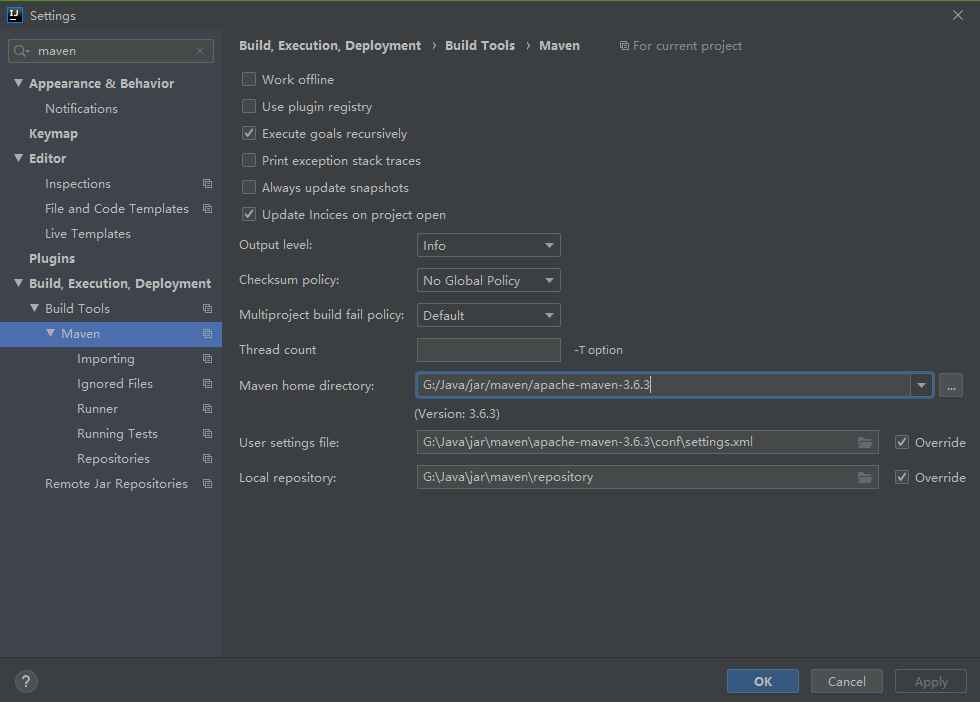The image size is (980, 702).
Task: Collapse Appearance & Behavior section
Action: [19, 83]
